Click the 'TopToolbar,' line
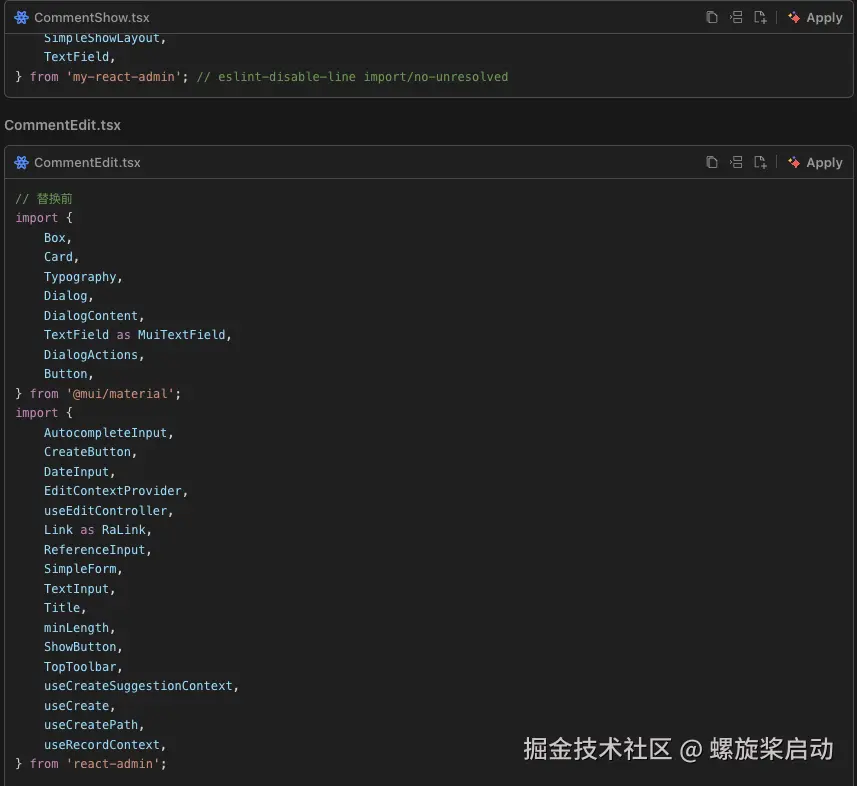Screen dimensions: 857x786 point(83,667)
